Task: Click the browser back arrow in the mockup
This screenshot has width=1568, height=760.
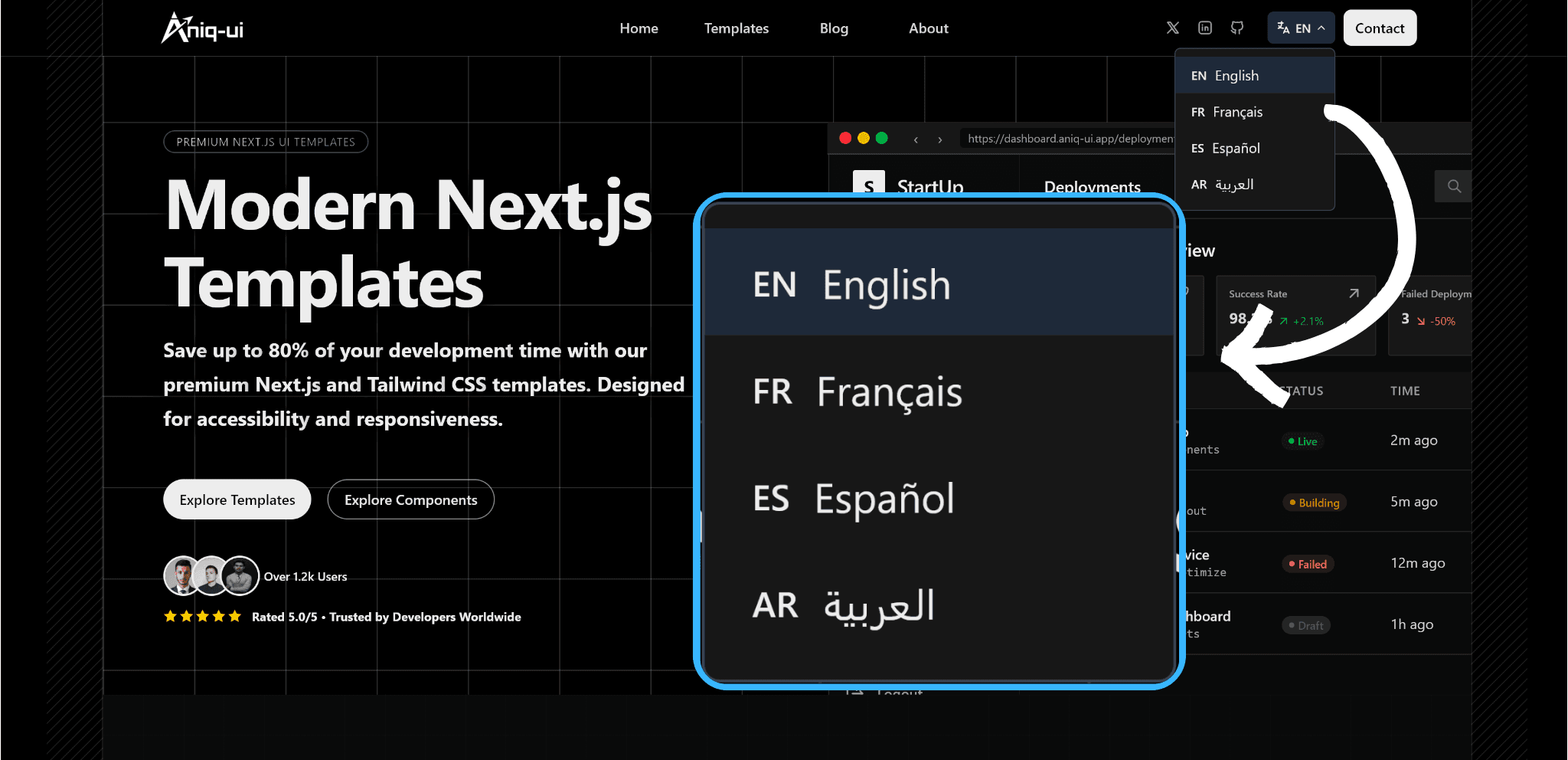Action: [916, 139]
